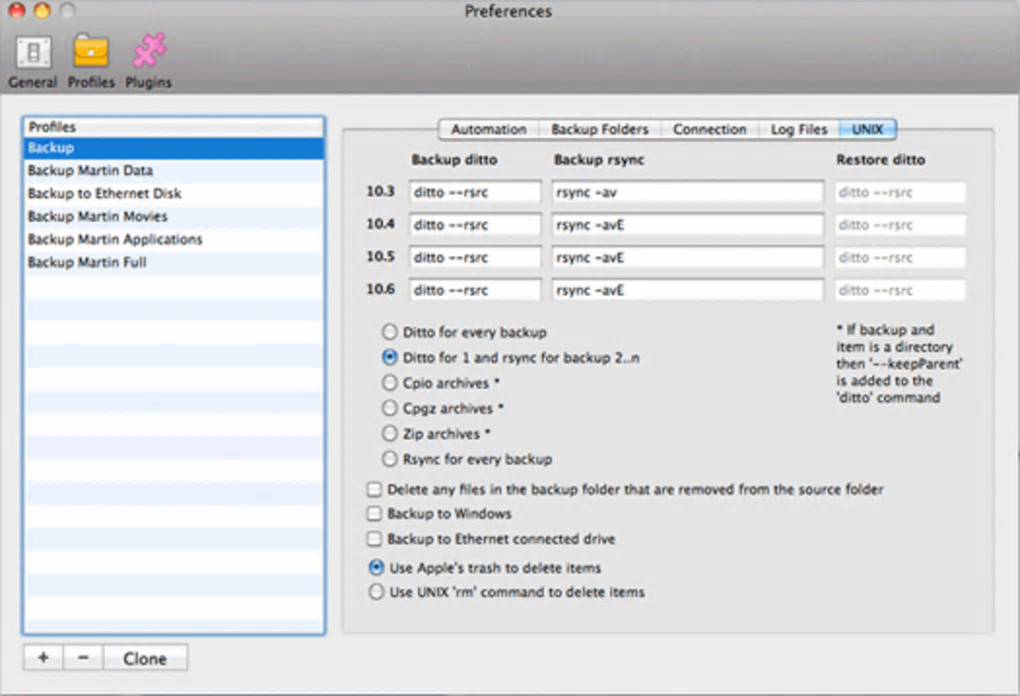Click the 10.3 Restore ditto field

(900, 193)
